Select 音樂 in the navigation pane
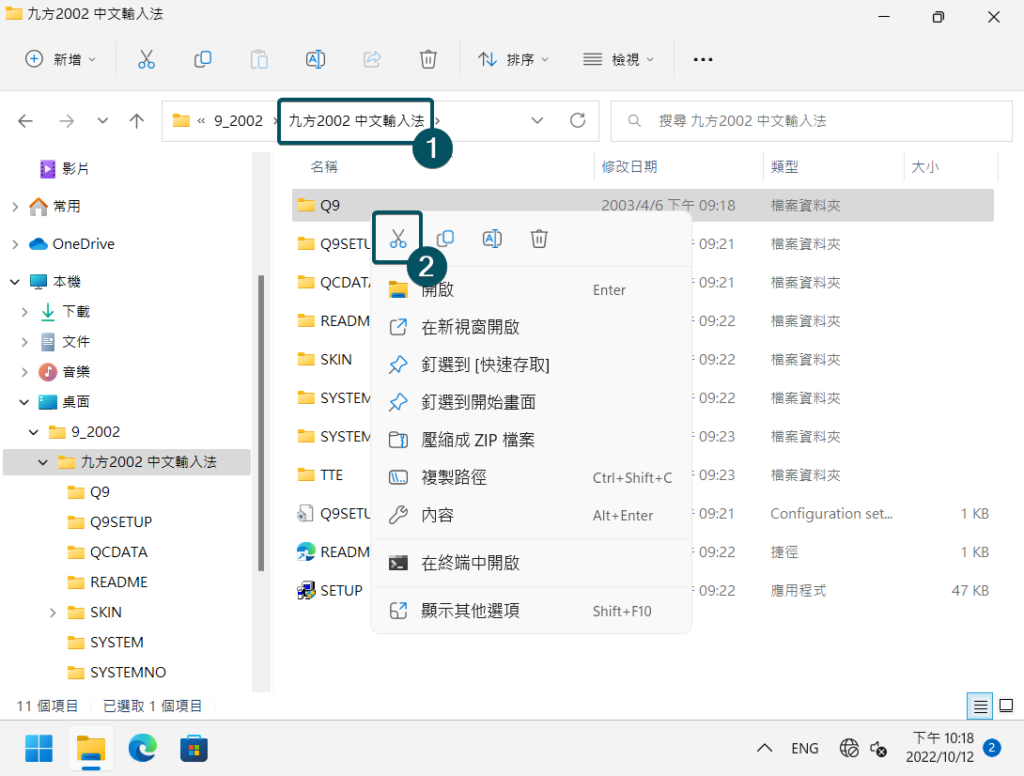 pos(65,372)
